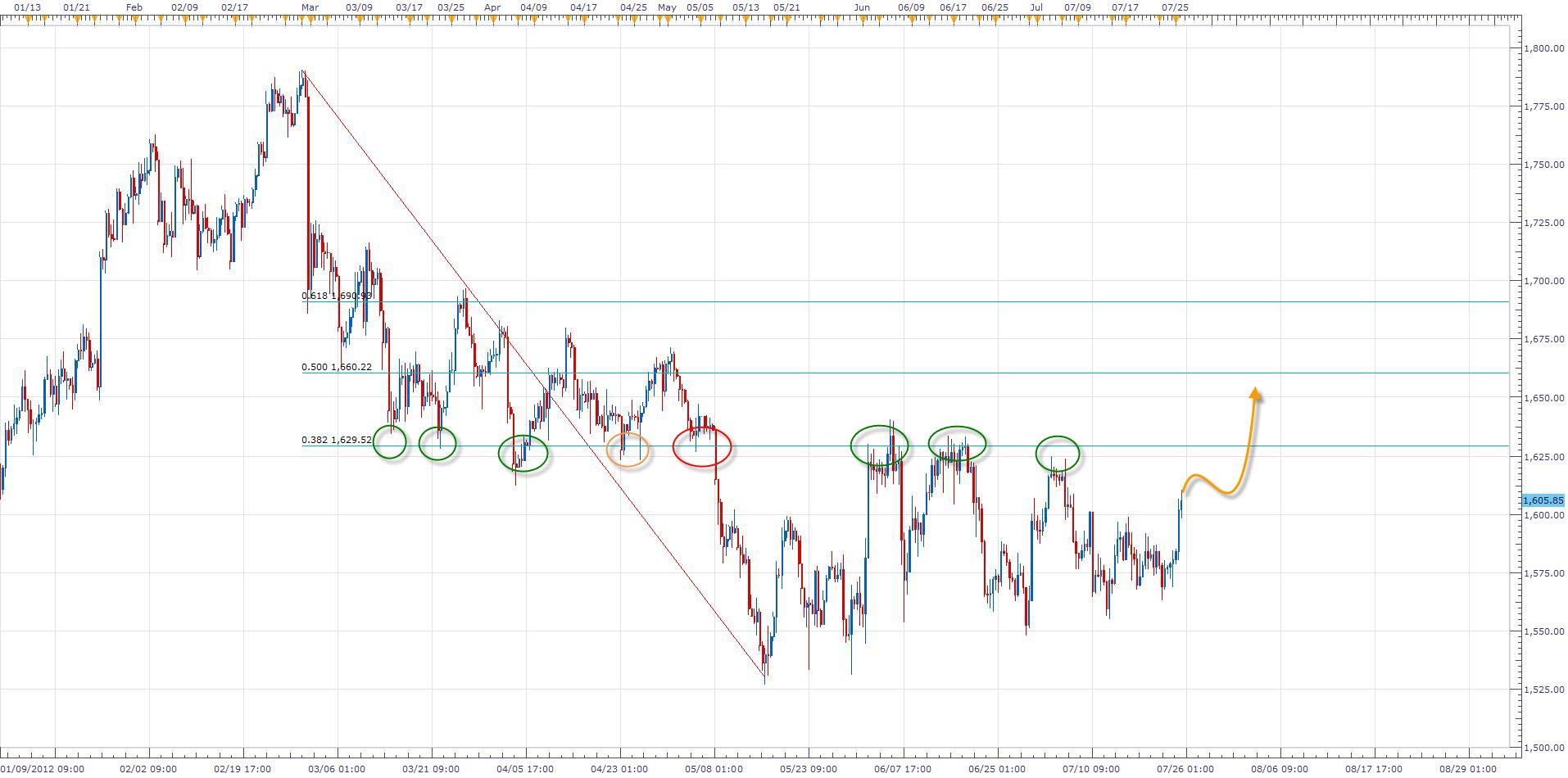Click the orange marker under 01/13 date
This screenshot has height=778, width=1568.
[x=27, y=20]
